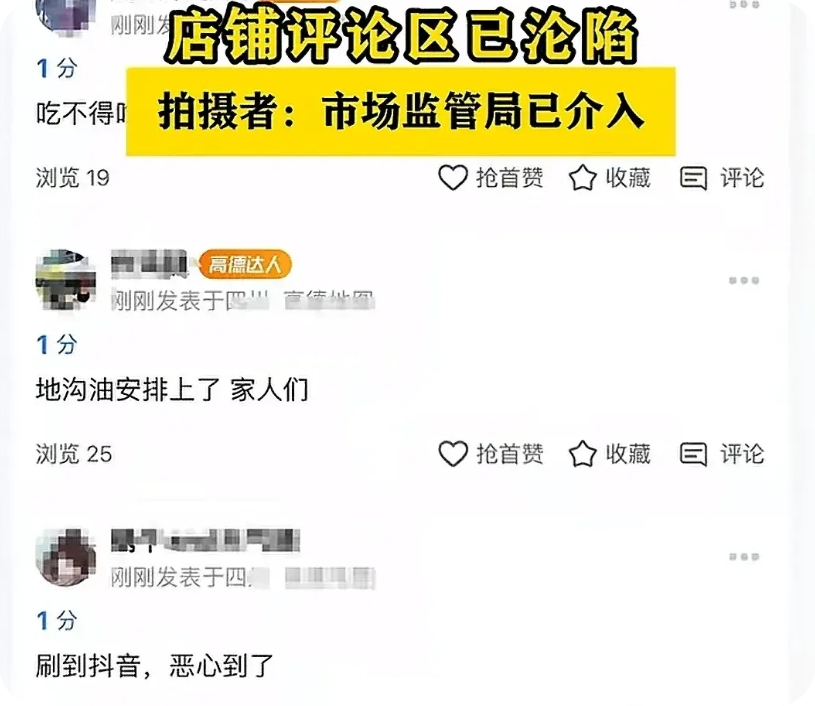Open three-dot menu on 高德达人 review
The height and width of the screenshot is (706, 815).
(744, 281)
